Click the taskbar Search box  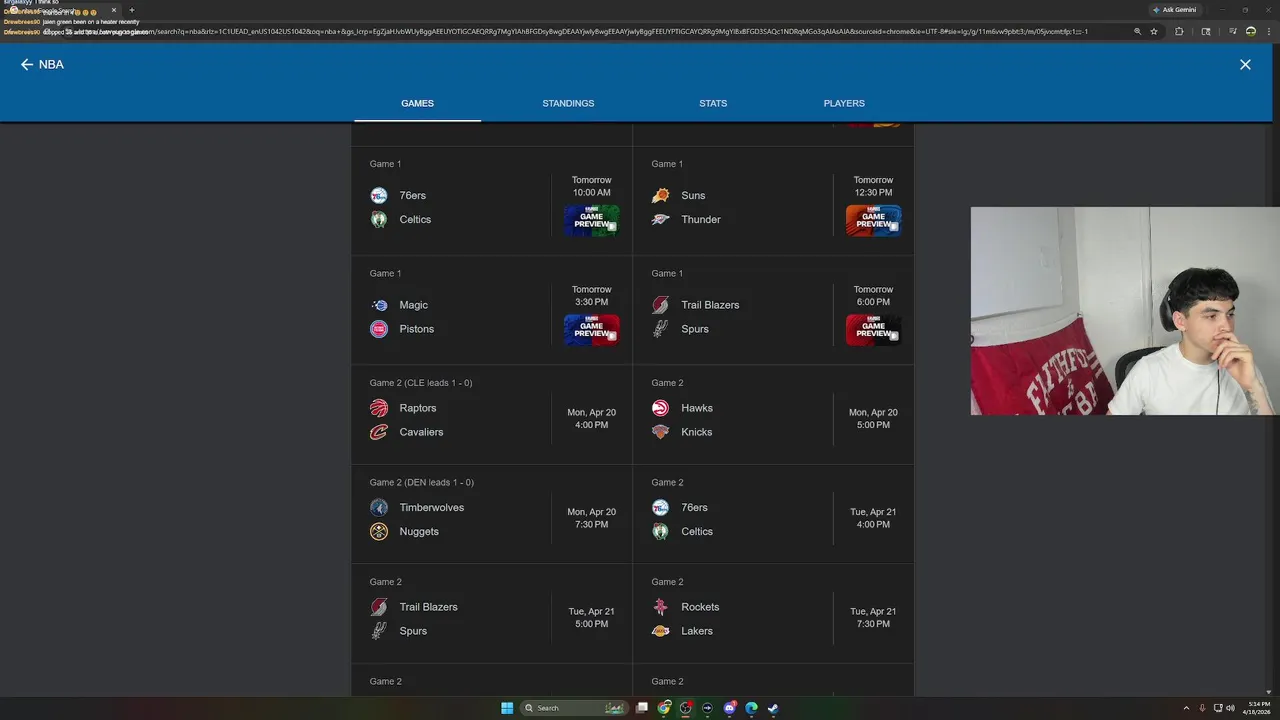point(575,708)
